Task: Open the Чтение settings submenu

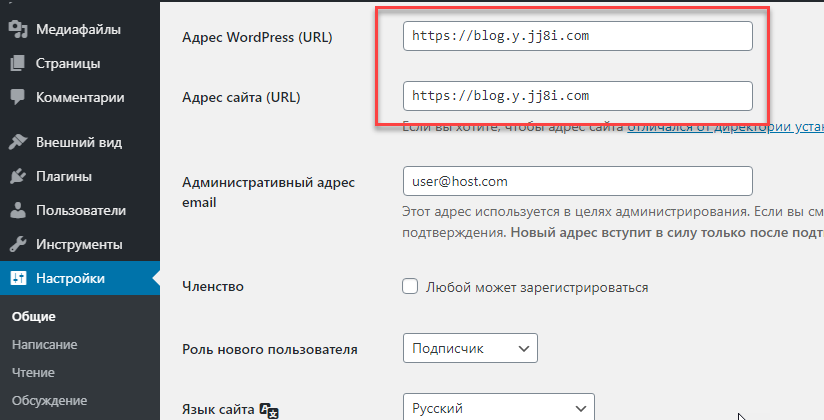Action: [33, 373]
